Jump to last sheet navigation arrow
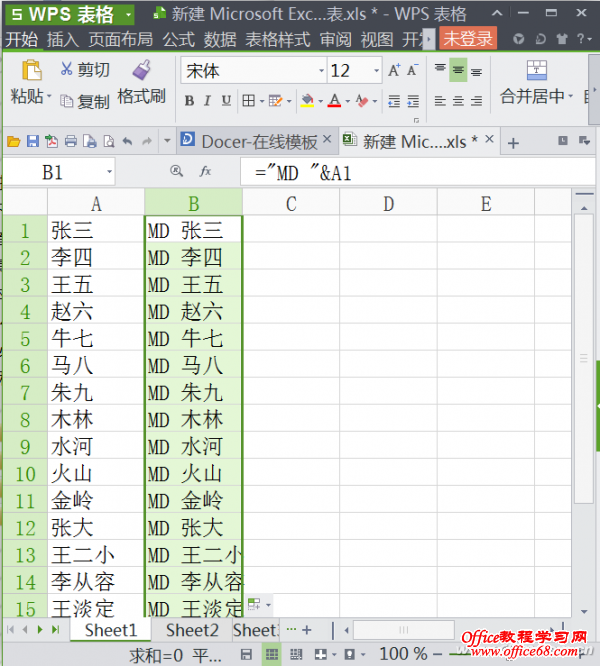 pos(55,629)
